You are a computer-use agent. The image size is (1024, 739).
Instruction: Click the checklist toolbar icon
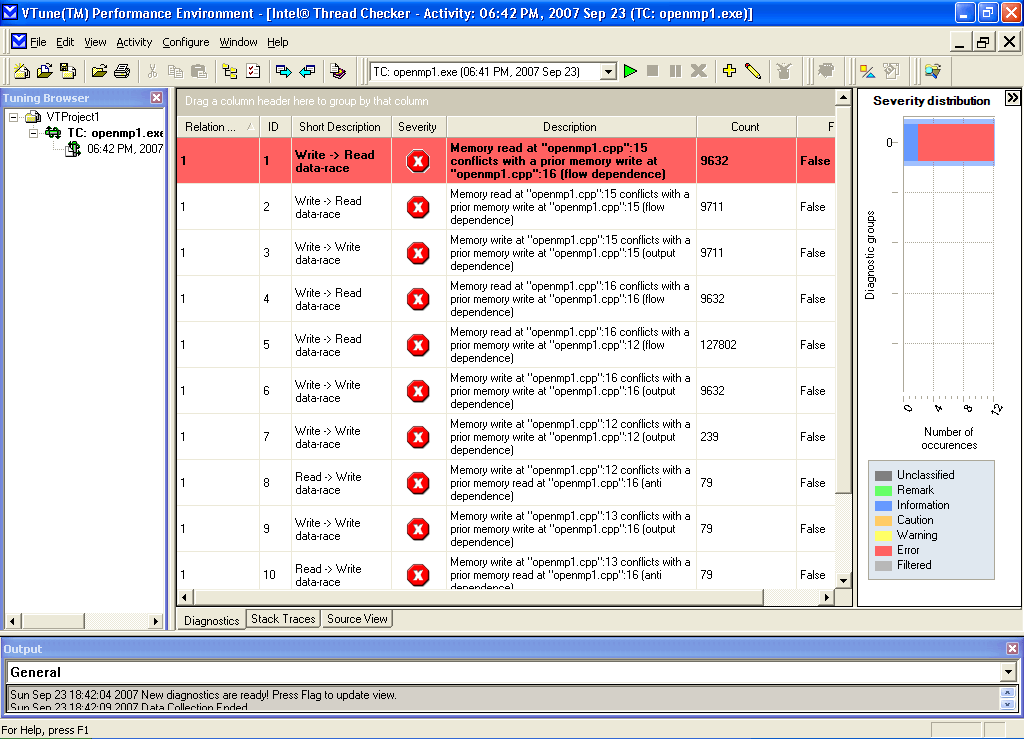tap(253, 71)
